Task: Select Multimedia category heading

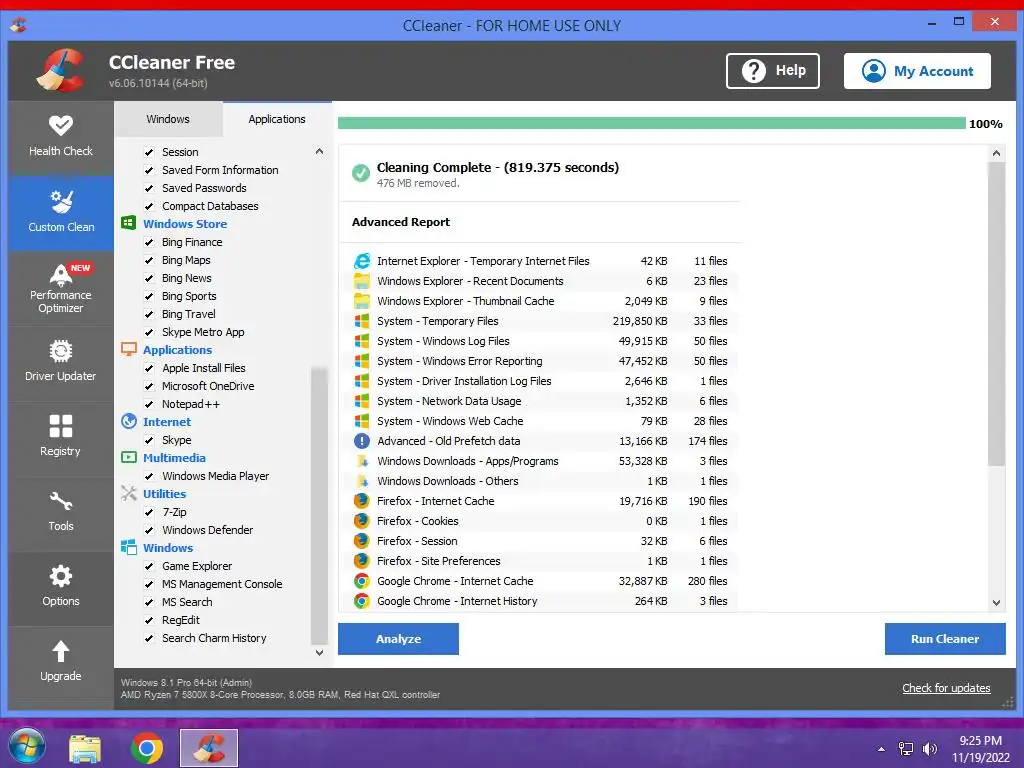Action: (x=174, y=458)
